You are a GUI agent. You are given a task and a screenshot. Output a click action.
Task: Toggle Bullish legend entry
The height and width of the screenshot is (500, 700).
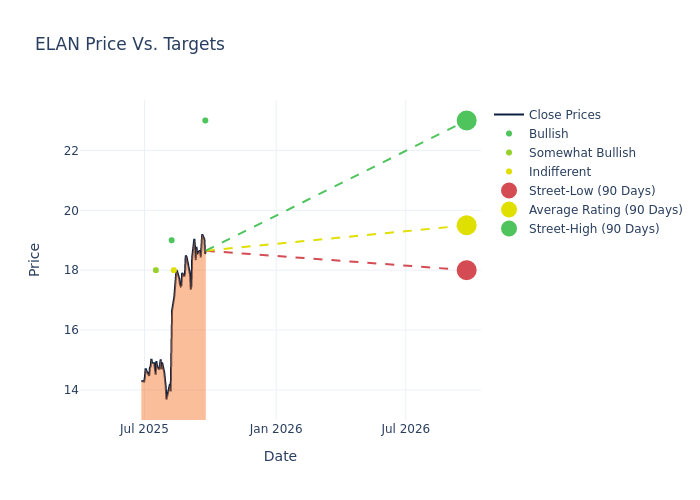(x=548, y=134)
